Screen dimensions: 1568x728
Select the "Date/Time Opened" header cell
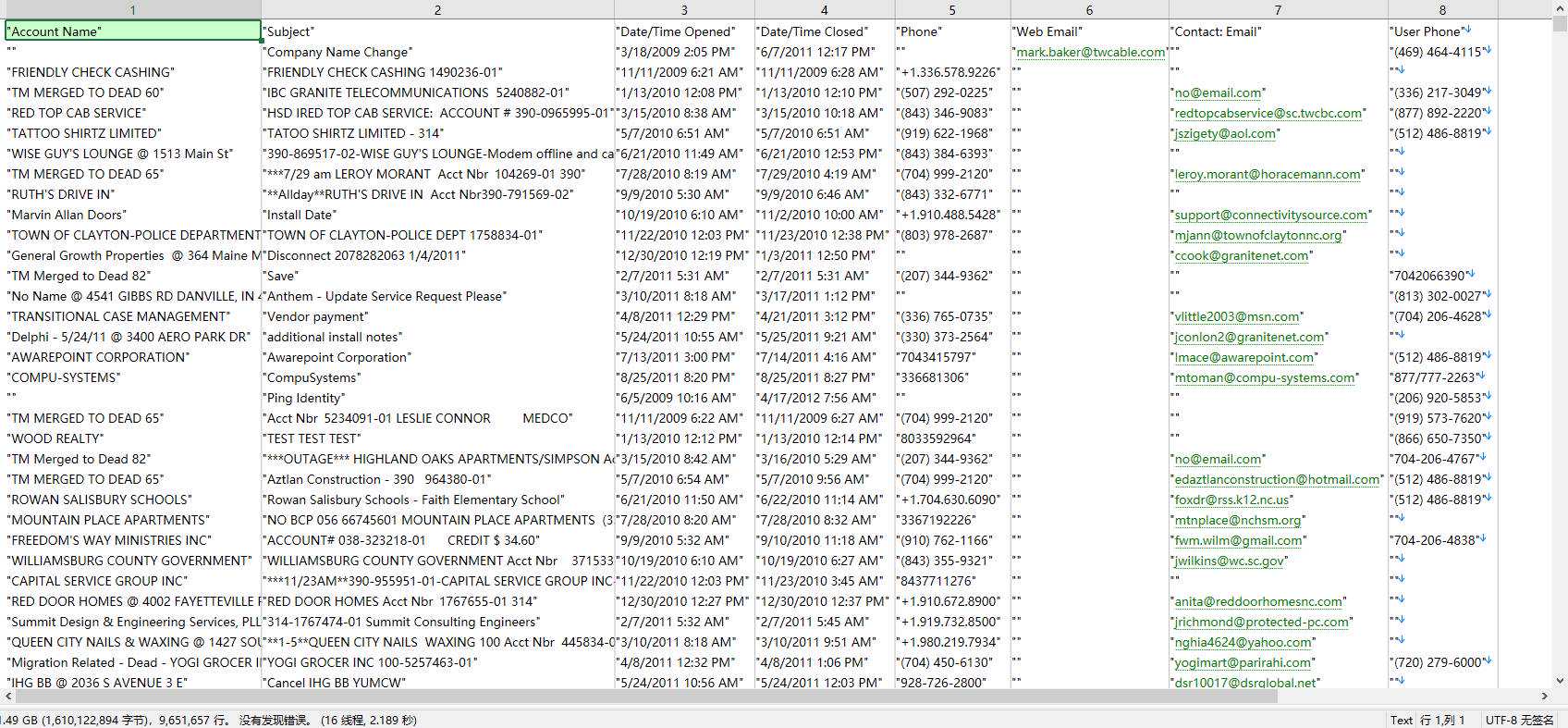684,31
